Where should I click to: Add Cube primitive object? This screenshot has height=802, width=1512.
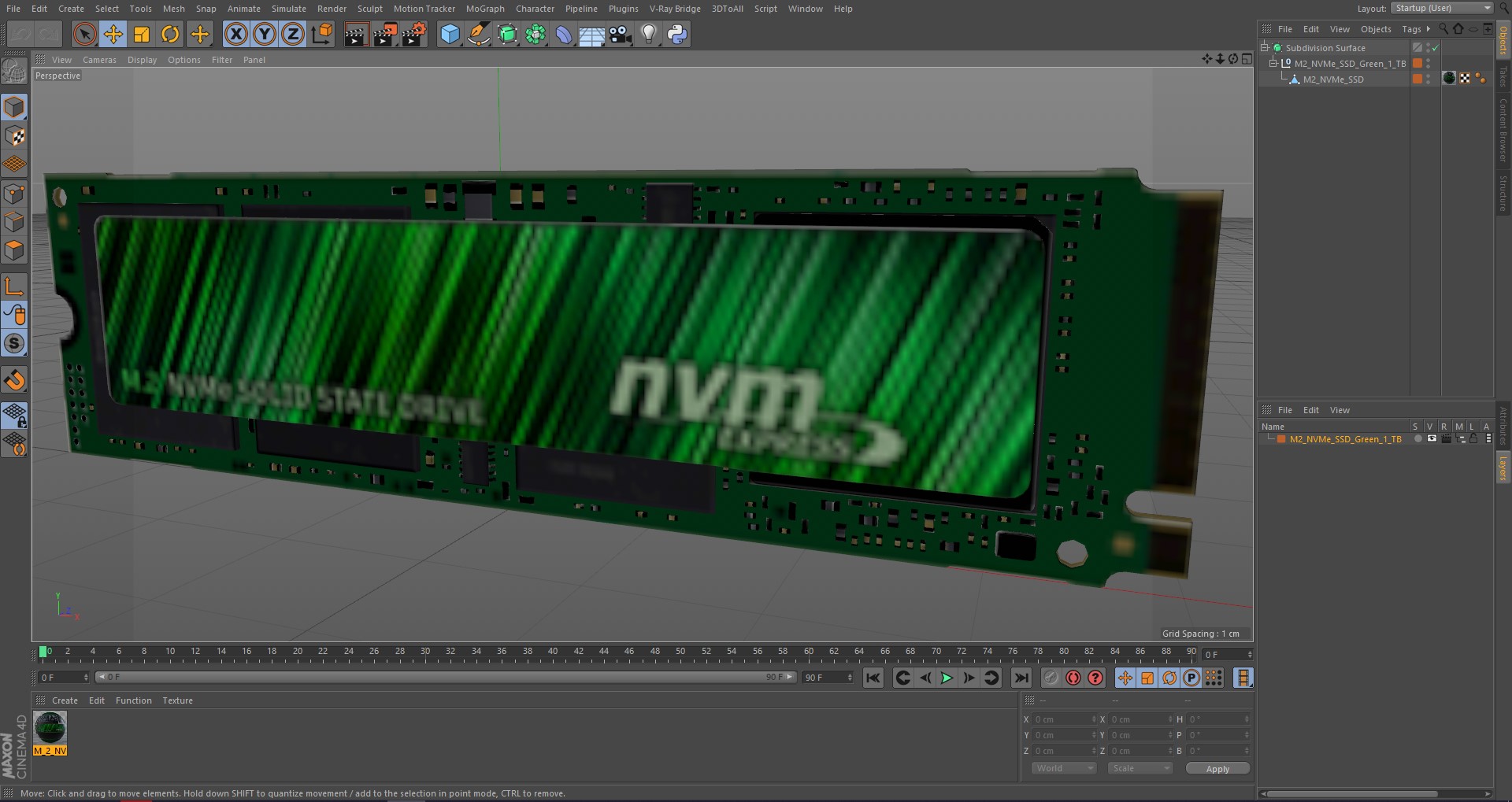point(450,34)
